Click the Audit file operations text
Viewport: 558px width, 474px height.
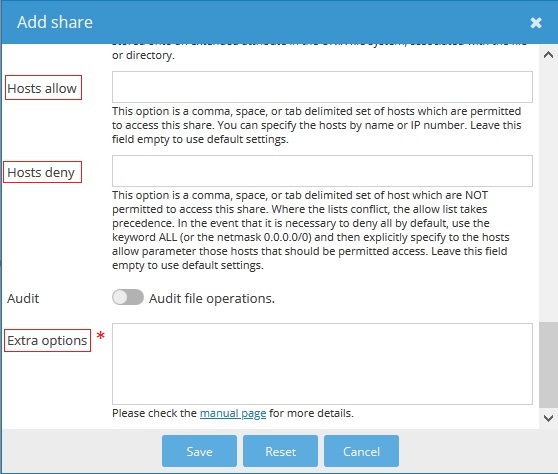pos(212,298)
